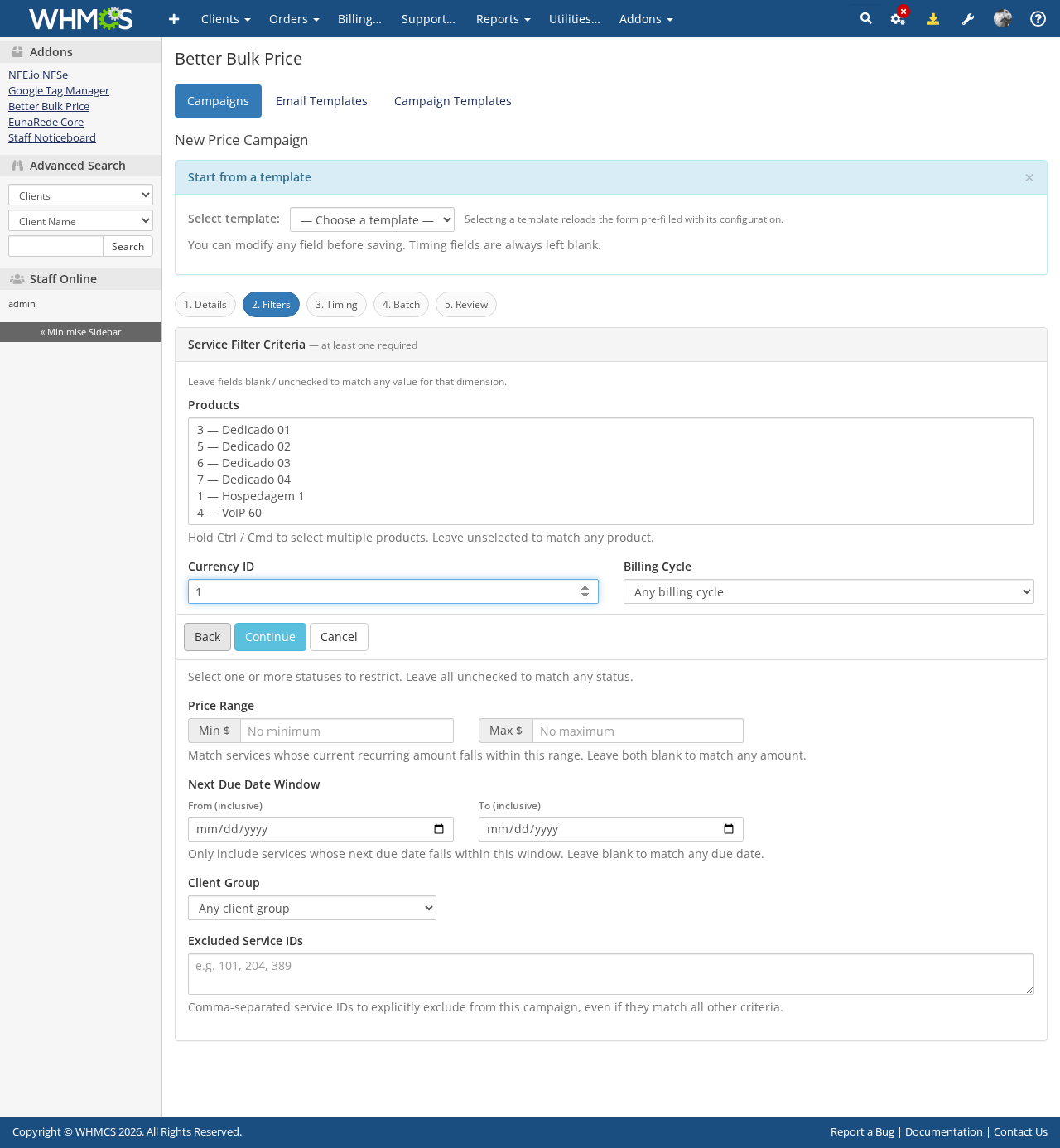Click the Continue button

point(270,637)
